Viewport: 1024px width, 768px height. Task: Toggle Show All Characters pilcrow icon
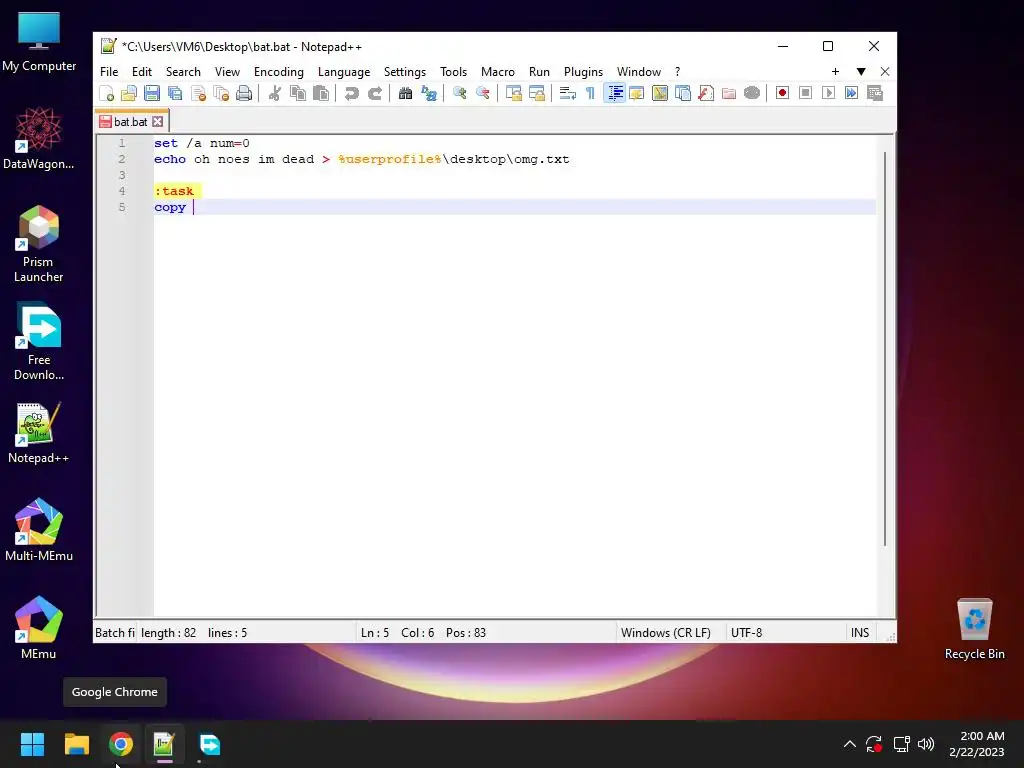click(590, 93)
